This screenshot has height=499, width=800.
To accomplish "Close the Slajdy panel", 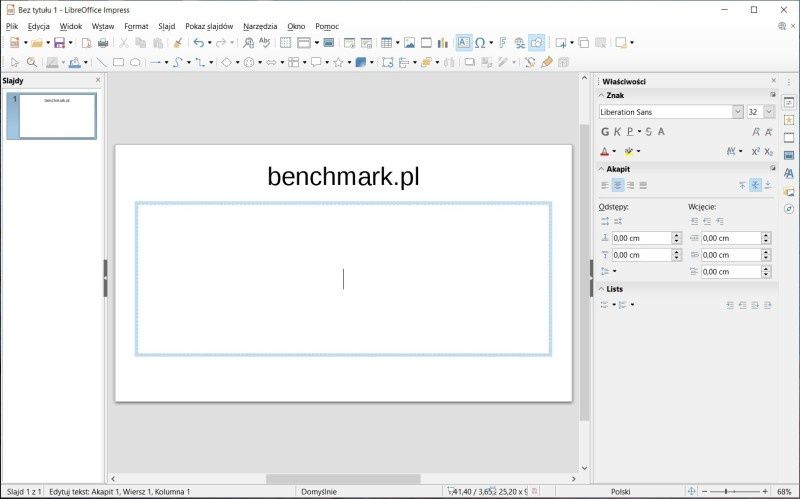I will pos(98,80).
